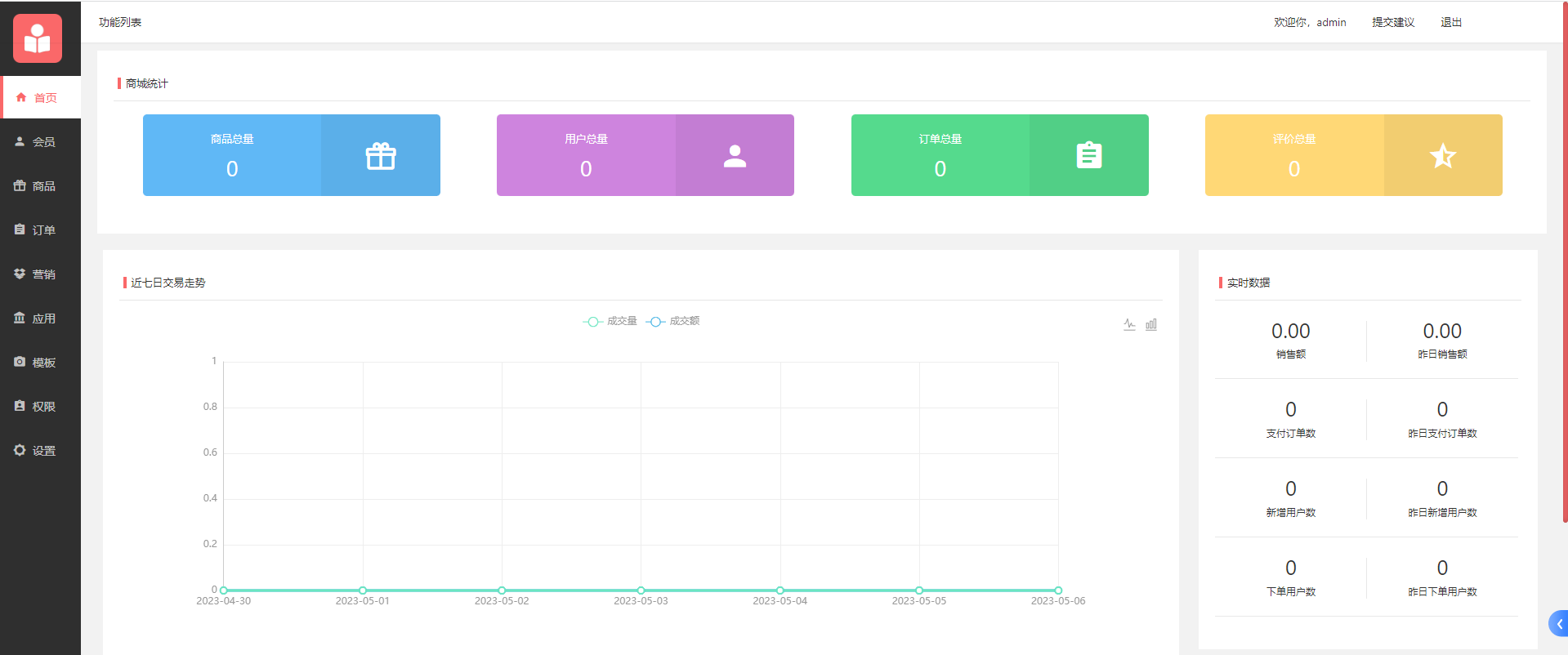Open the 设置 settings sidebar entry
Viewport: 1568px width, 655px height.
(41, 450)
